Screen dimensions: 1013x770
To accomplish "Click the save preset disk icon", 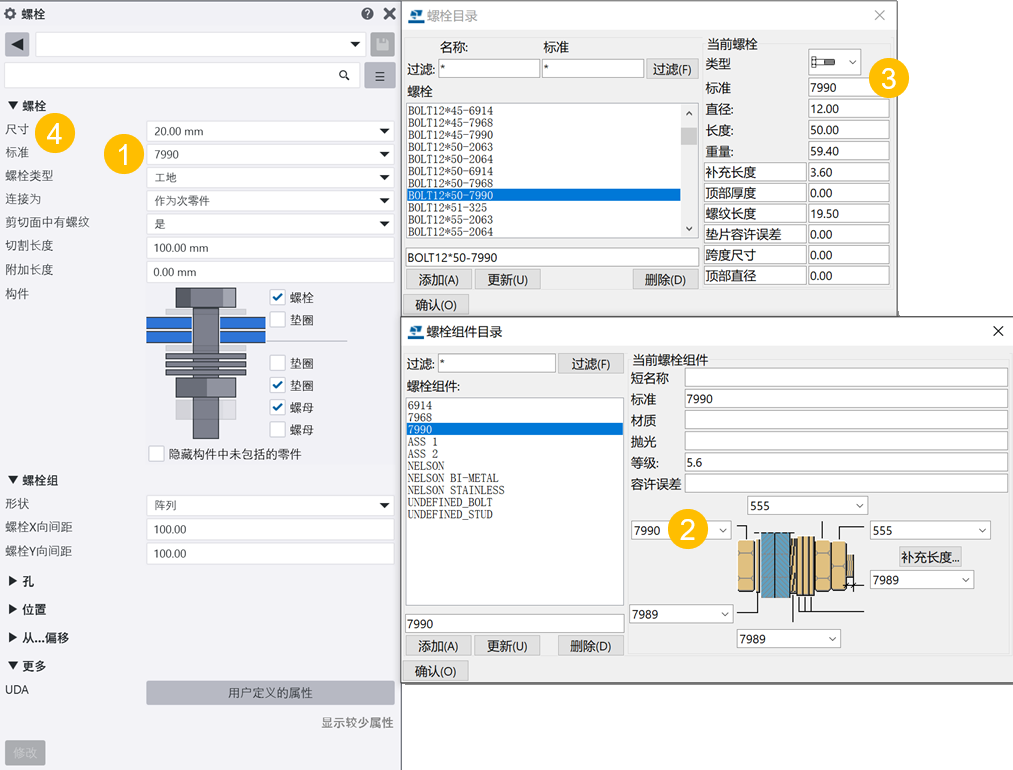I will click(382, 44).
